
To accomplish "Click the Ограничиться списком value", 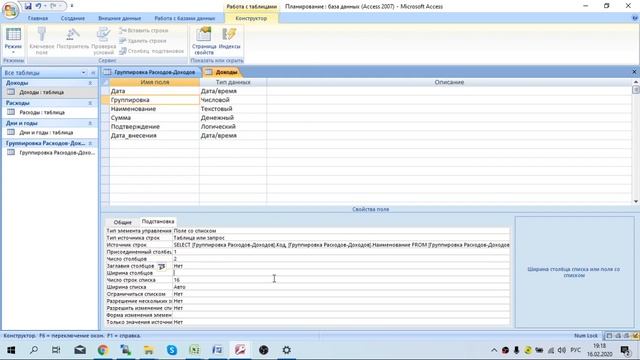I will (x=341, y=294).
